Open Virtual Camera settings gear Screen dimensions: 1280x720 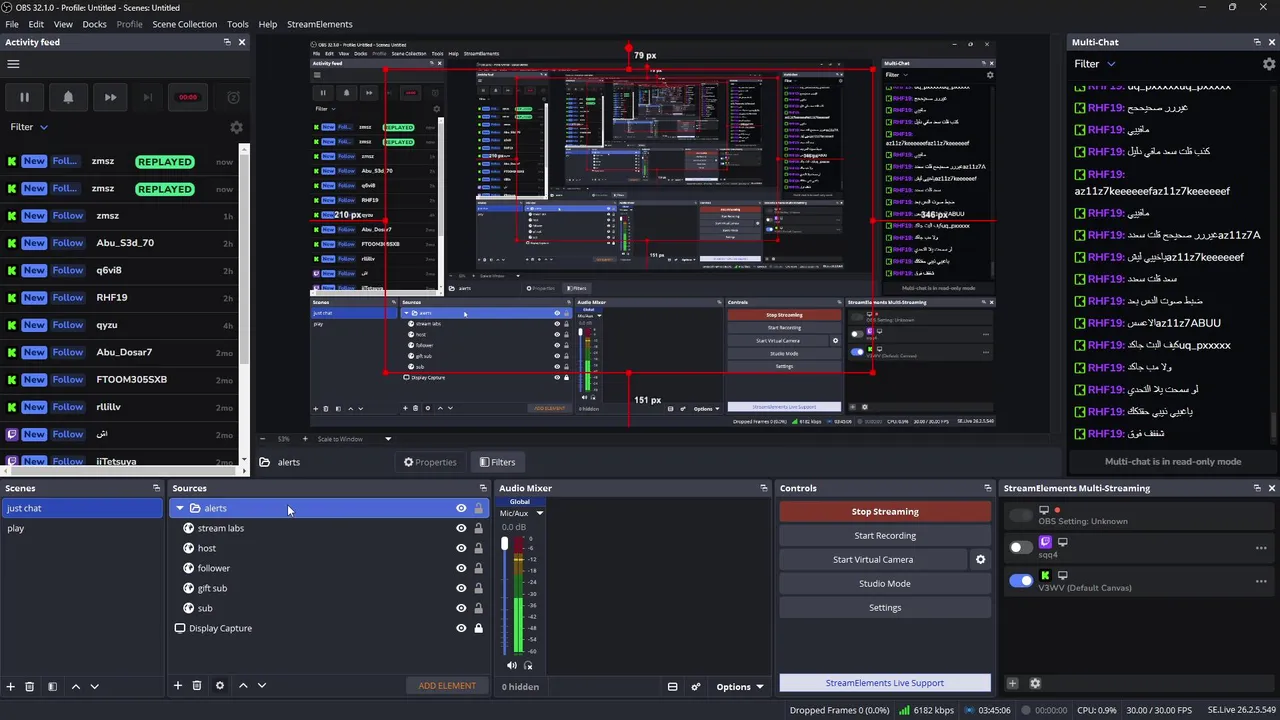pos(980,559)
